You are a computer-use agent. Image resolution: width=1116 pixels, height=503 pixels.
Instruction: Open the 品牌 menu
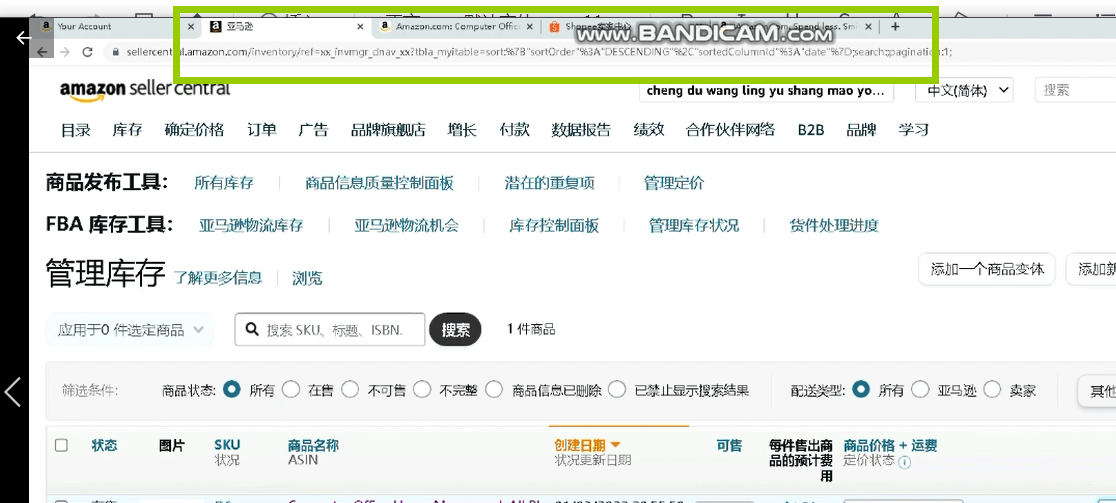(861, 129)
